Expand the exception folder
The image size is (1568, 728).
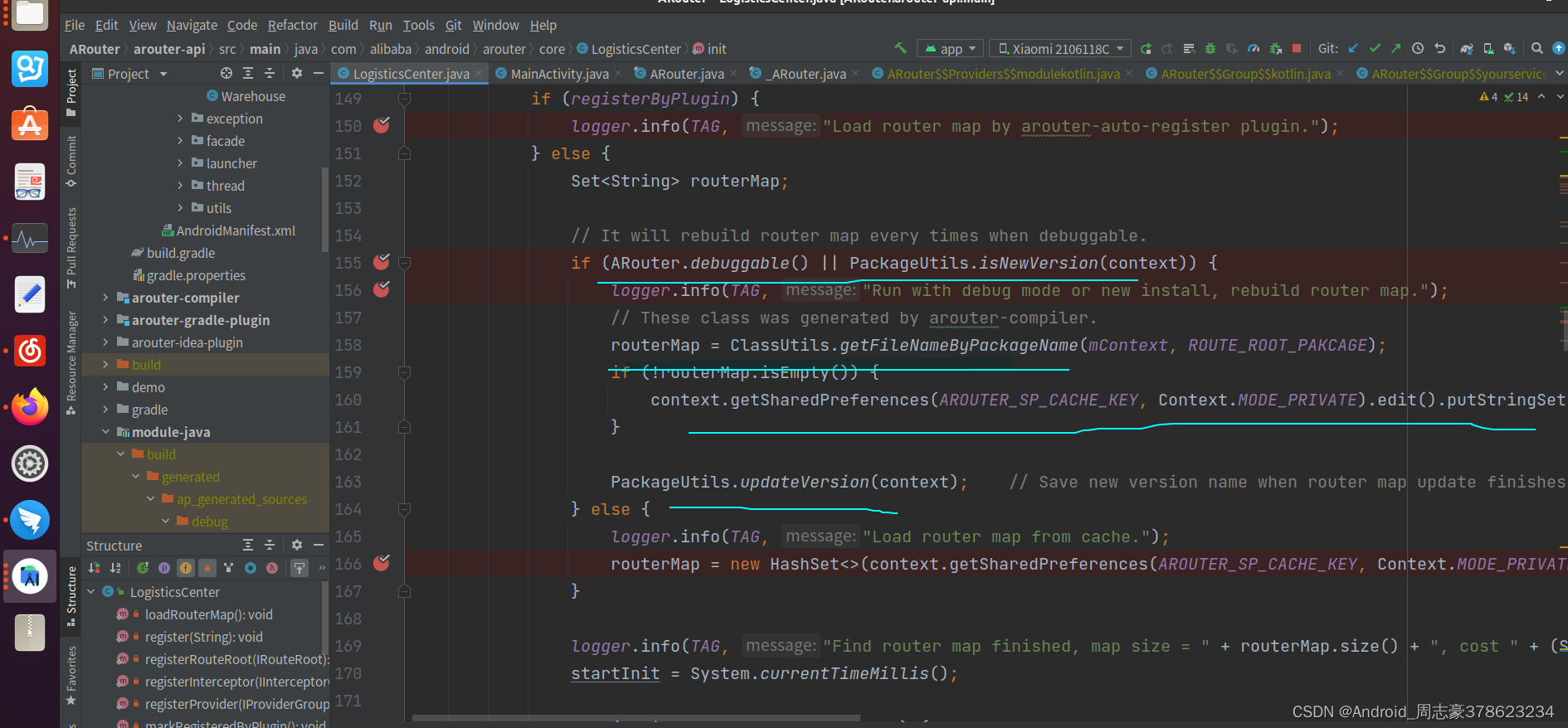point(180,119)
